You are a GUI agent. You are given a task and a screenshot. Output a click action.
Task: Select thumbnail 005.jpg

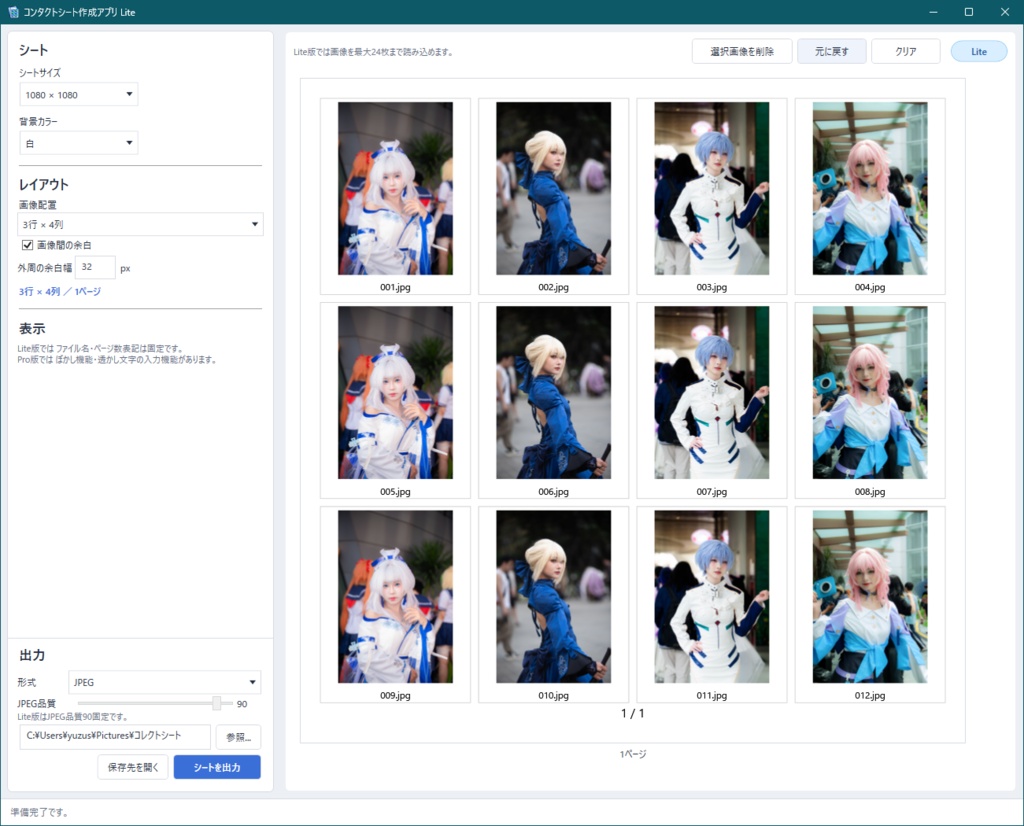pyautogui.click(x=395, y=400)
